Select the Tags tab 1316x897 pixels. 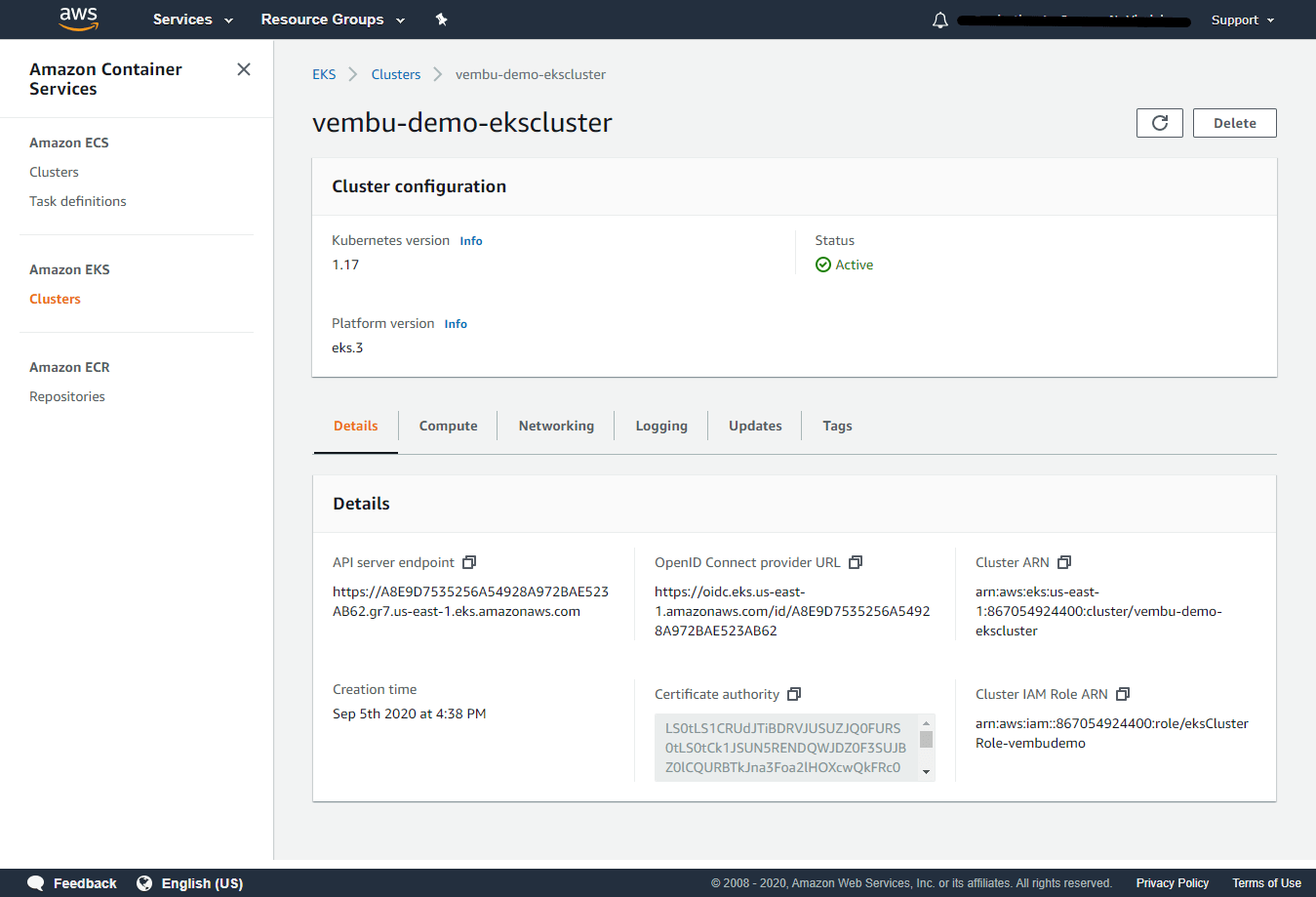point(837,426)
